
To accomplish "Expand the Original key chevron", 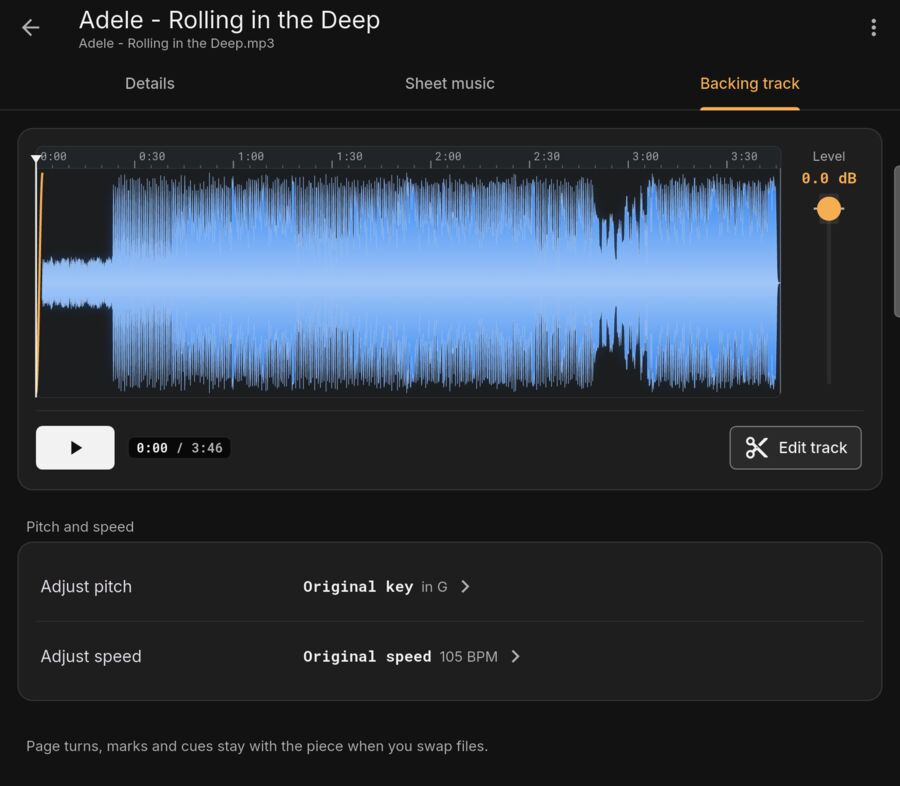I will 465,586.
